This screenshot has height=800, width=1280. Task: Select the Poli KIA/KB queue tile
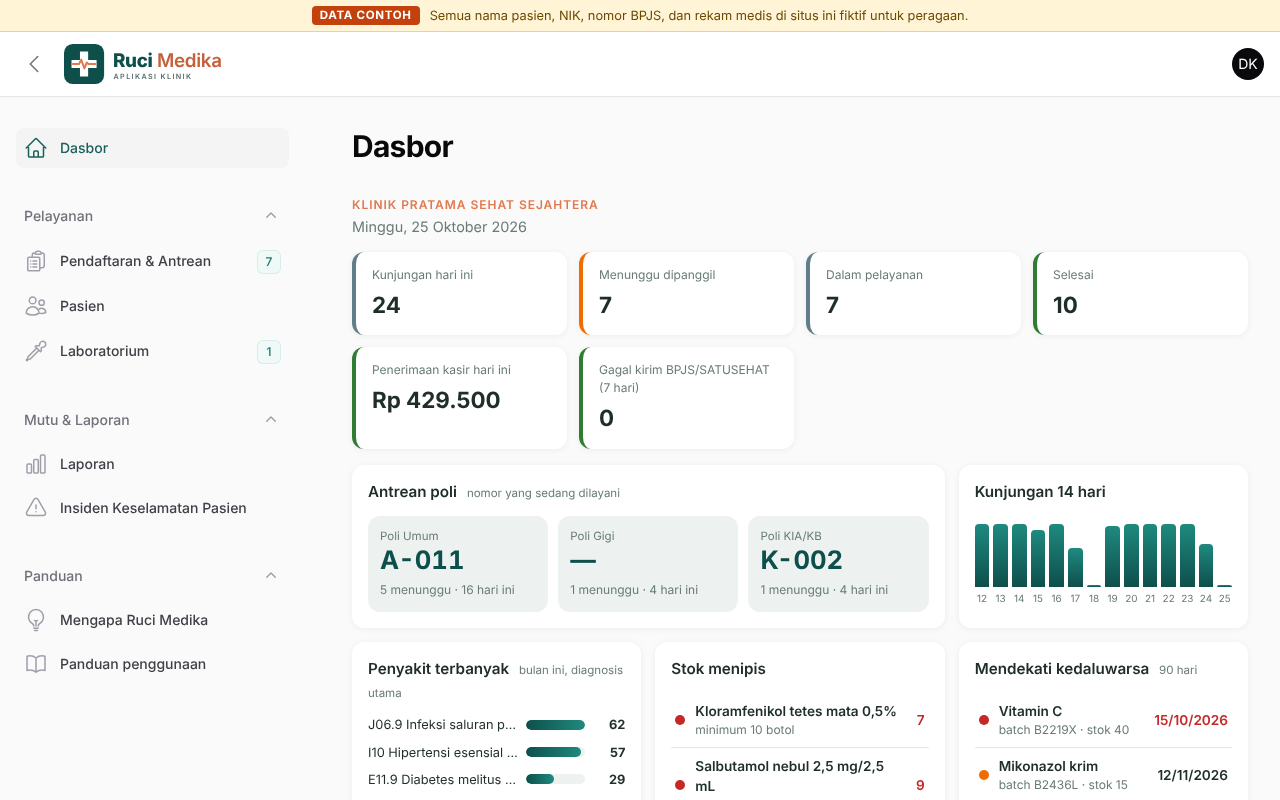tap(838, 564)
